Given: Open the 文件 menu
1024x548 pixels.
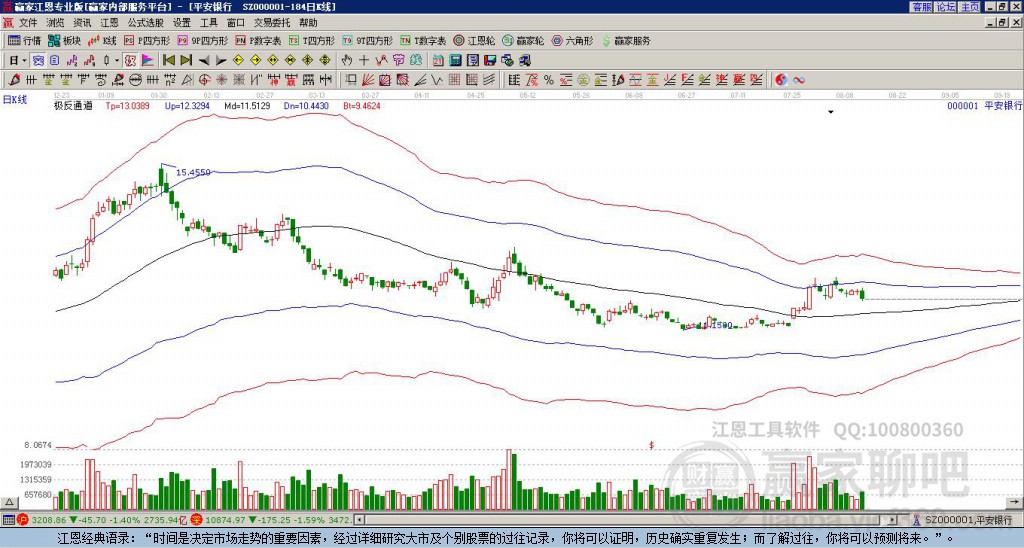Looking at the screenshot, I should [x=28, y=23].
